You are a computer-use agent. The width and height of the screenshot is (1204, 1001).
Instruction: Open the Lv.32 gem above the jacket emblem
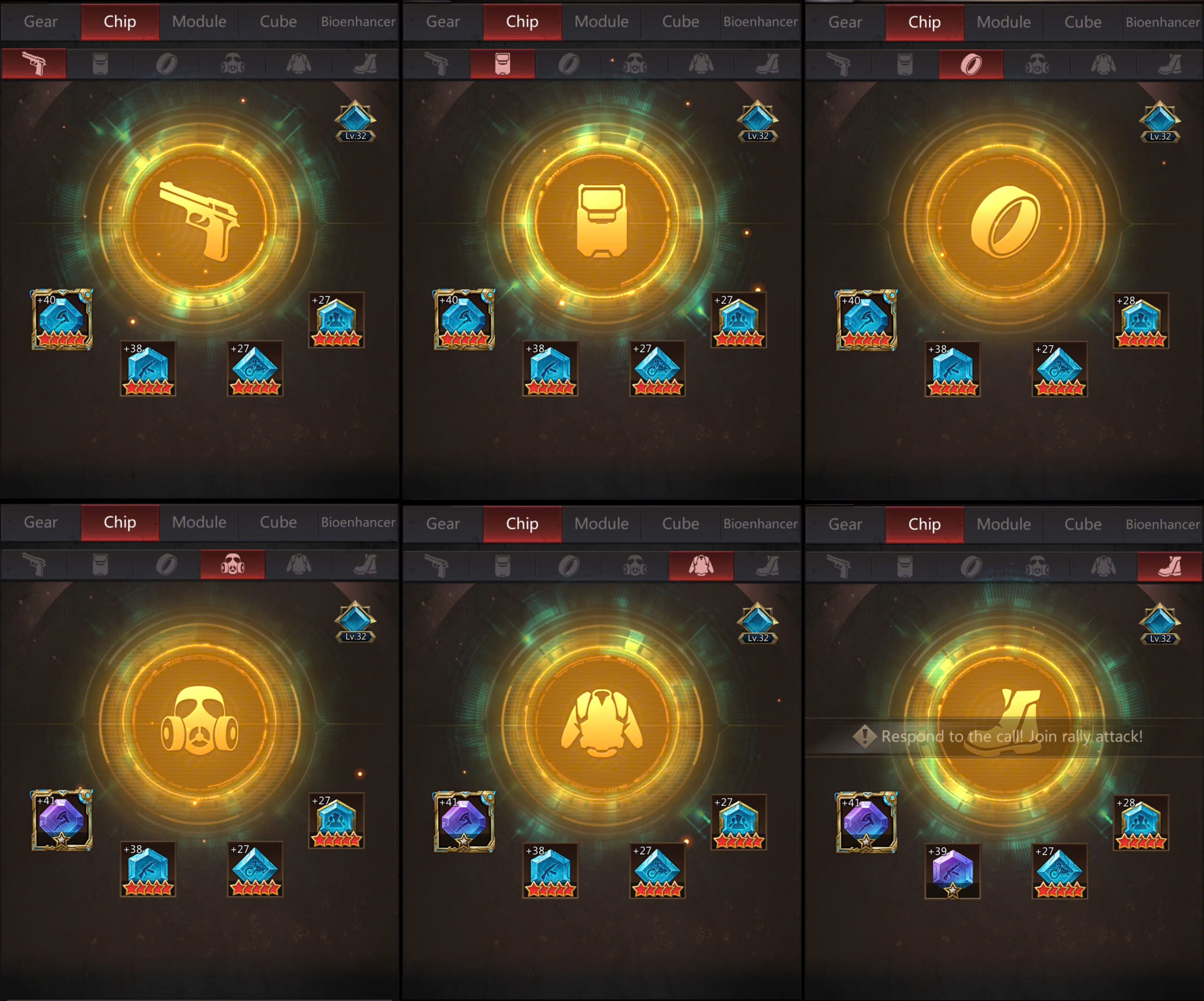[x=757, y=623]
